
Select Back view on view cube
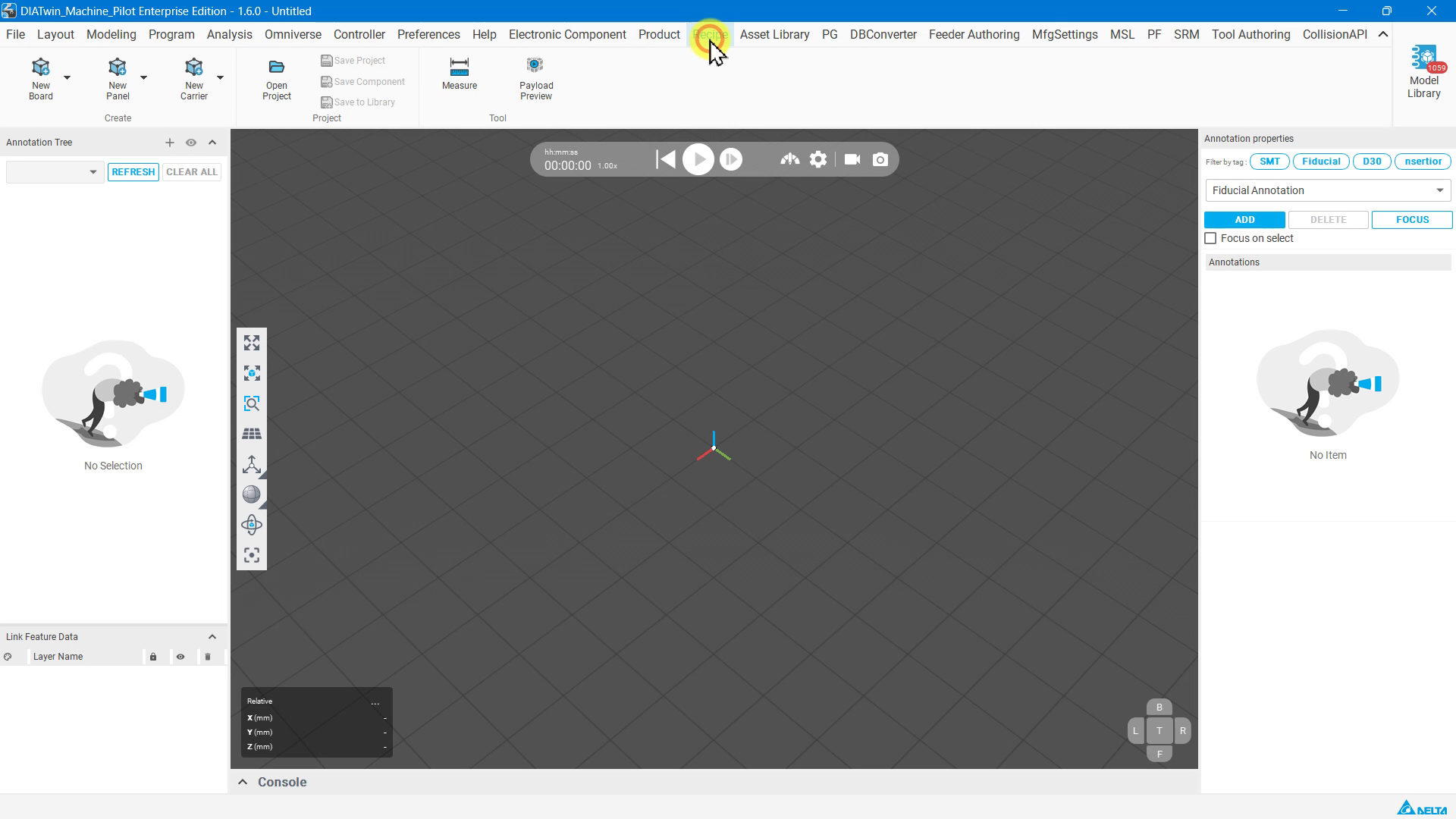tap(1159, 708)
